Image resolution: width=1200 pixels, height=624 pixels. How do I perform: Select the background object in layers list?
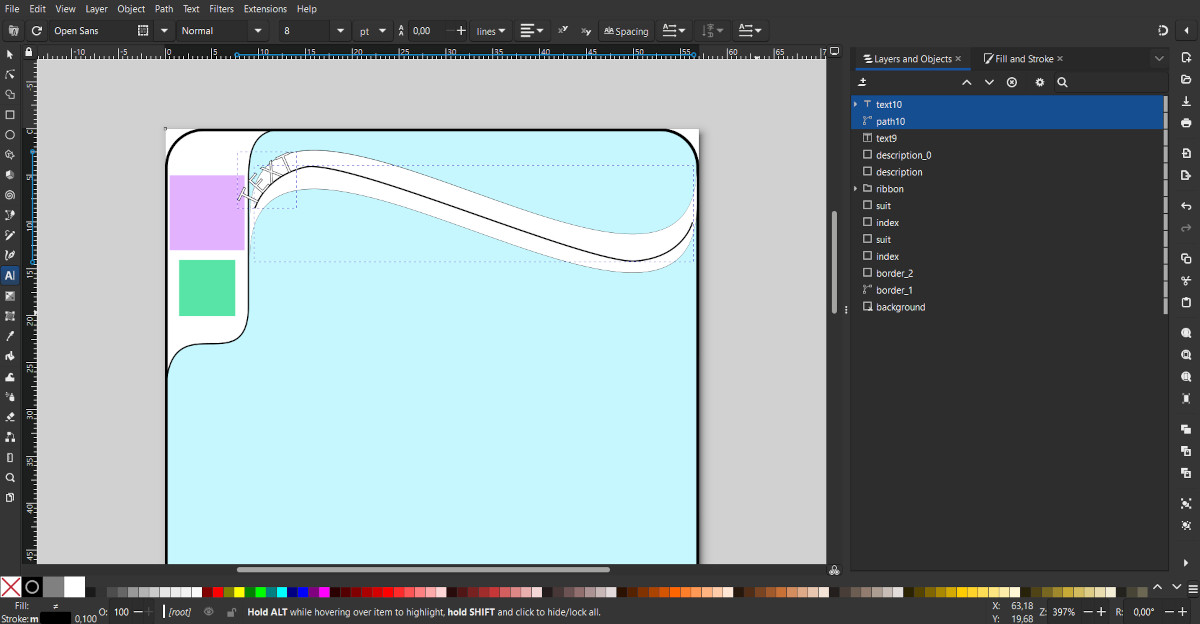[900, 307]
